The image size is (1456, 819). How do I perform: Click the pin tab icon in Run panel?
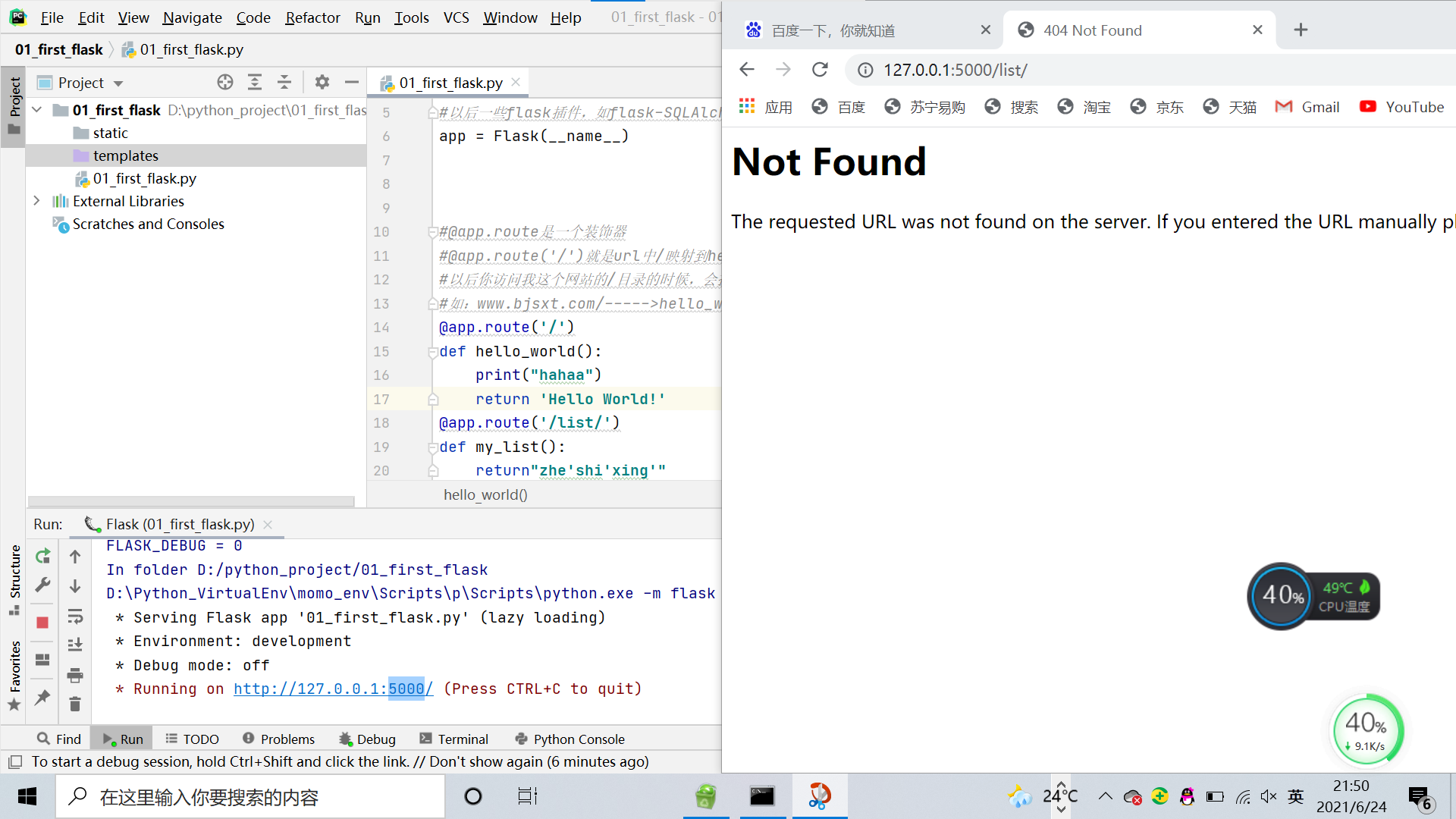tap(42, 697)
